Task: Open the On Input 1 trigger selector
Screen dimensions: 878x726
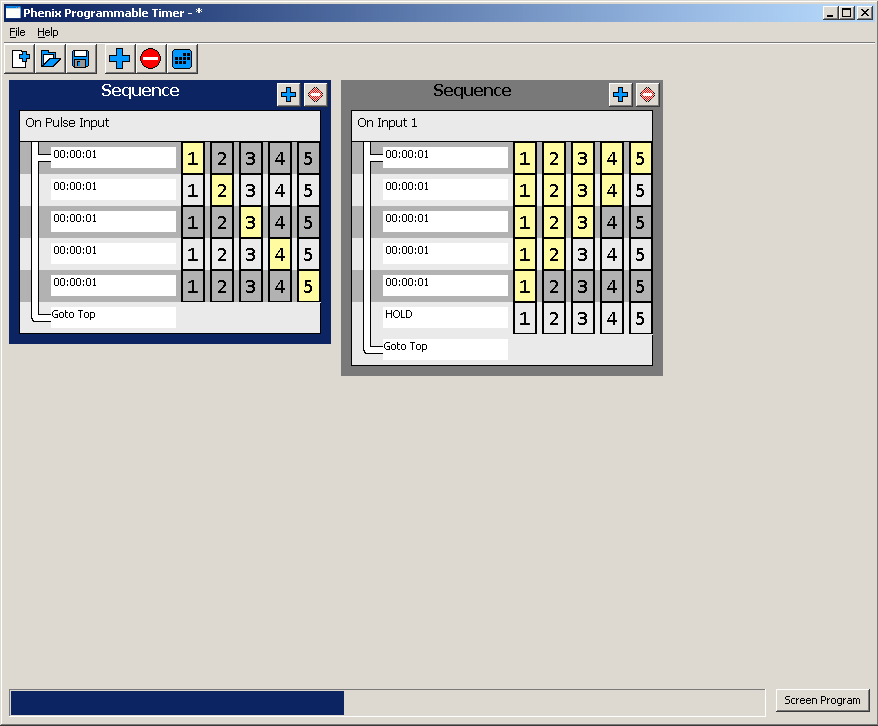Action: click(502, 124)
